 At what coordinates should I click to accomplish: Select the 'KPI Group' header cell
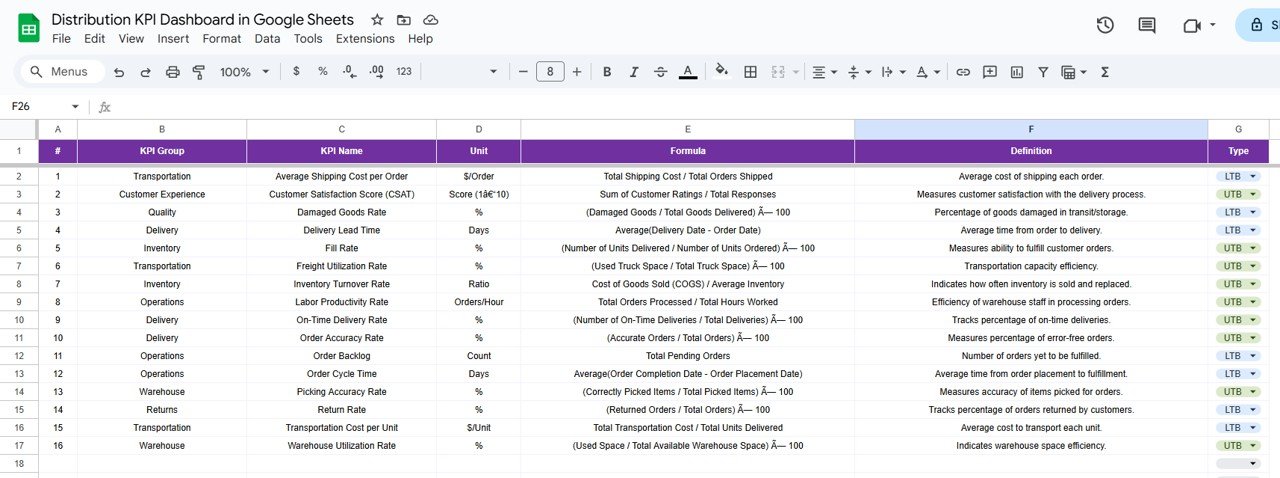[x=162, y=151]
